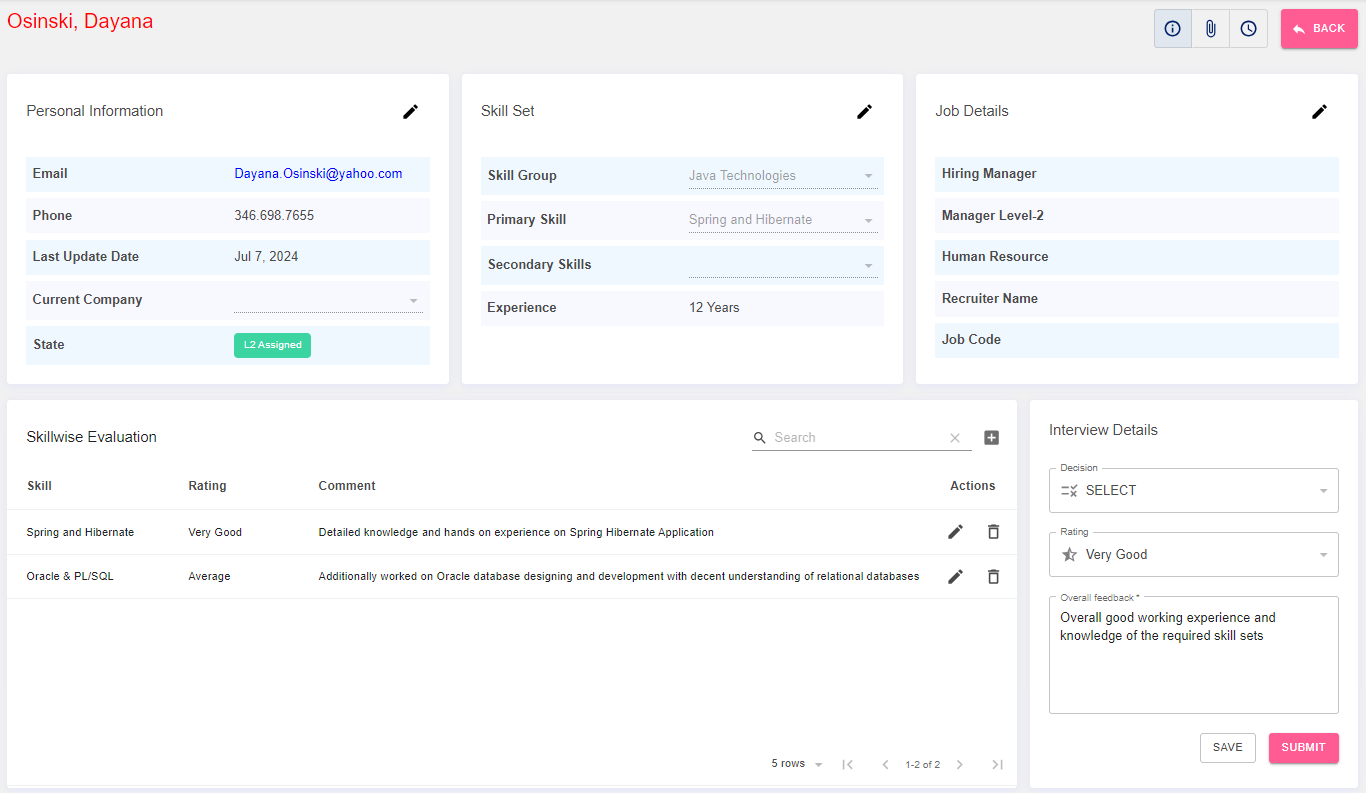Click the Skill Set edit pencil
This screenshot has width=1366, height=793.
click(x=864, y=112)
